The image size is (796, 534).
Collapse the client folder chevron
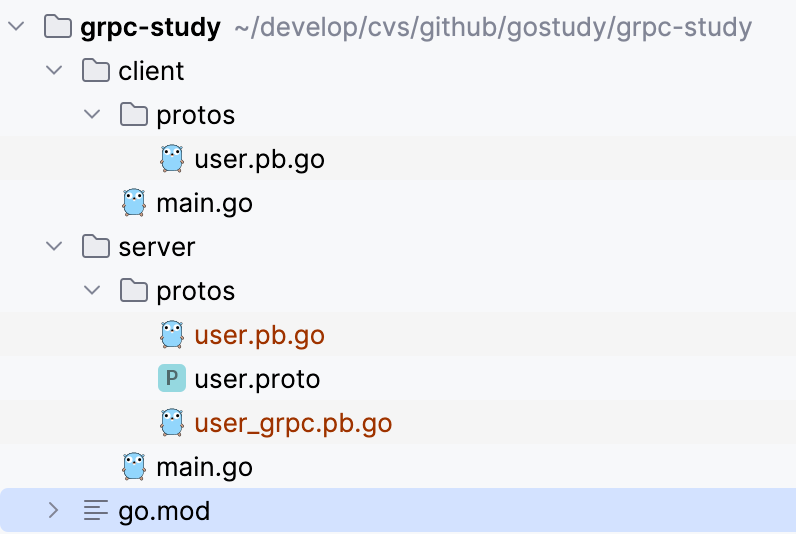(55, 71)
